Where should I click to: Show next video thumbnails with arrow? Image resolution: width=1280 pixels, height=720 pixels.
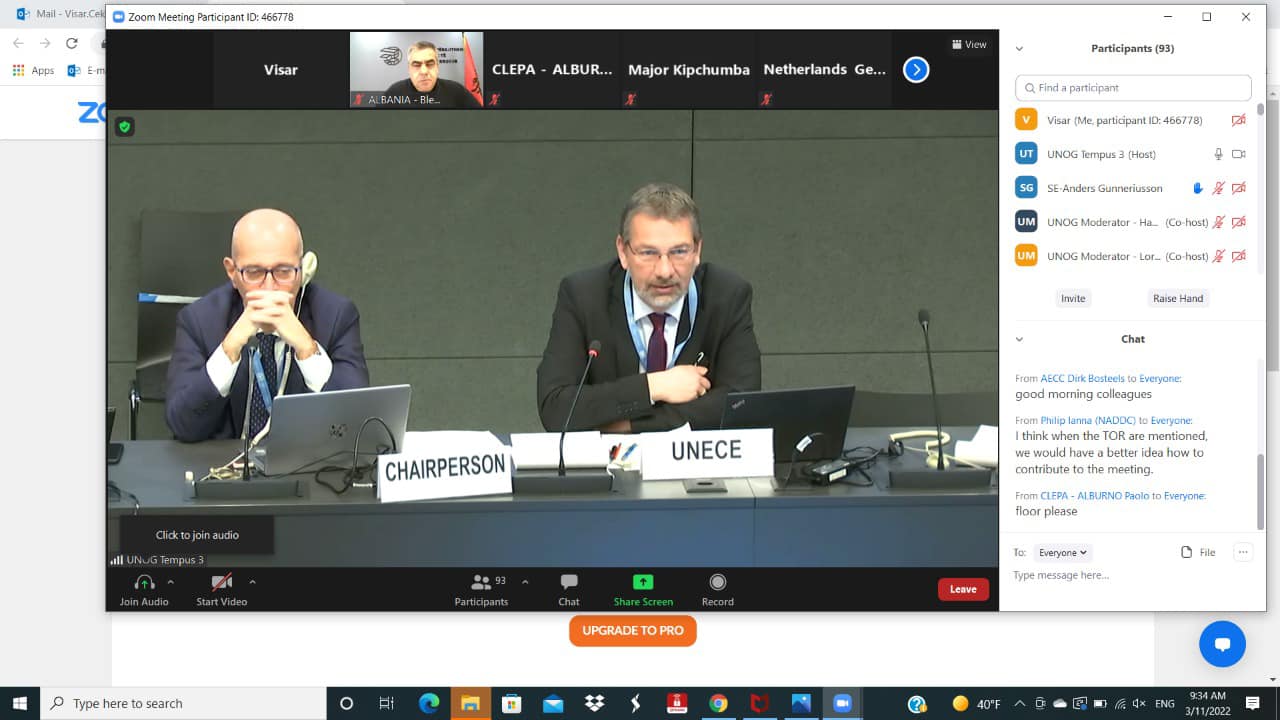[916, 70]
